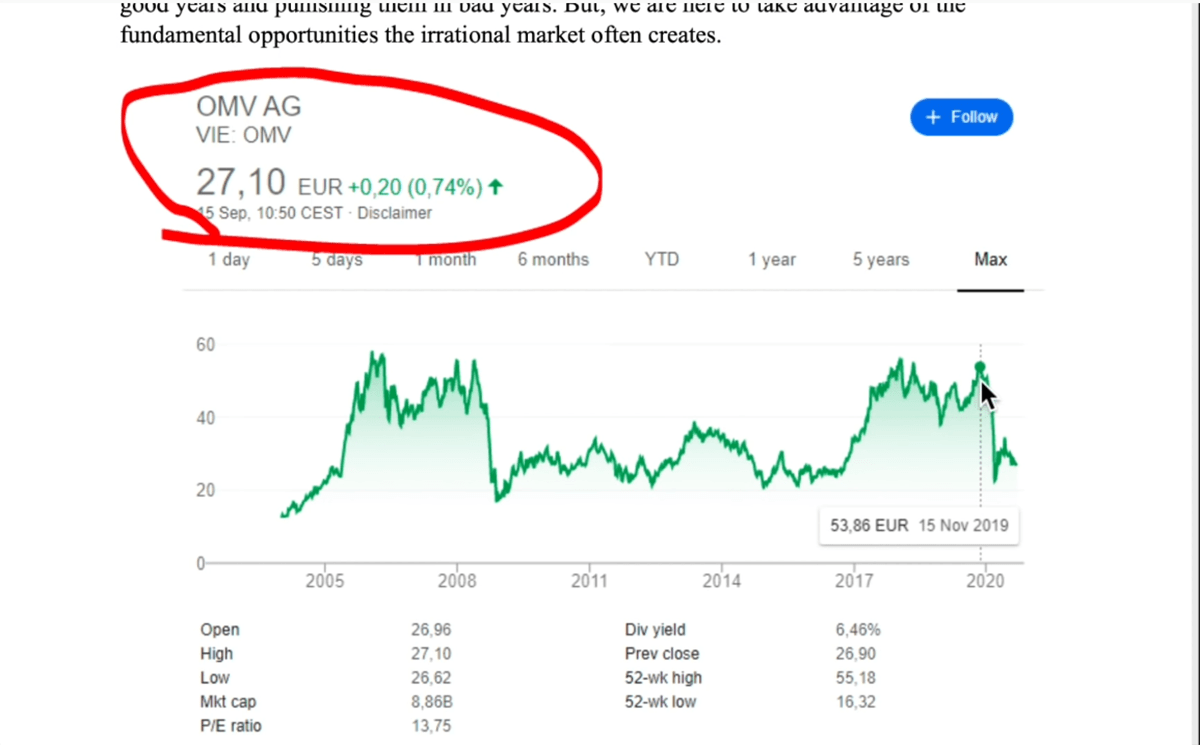Viewport: 1200px width, 745px height.
Task: Switch chart to YTD range
Action: 661,260
